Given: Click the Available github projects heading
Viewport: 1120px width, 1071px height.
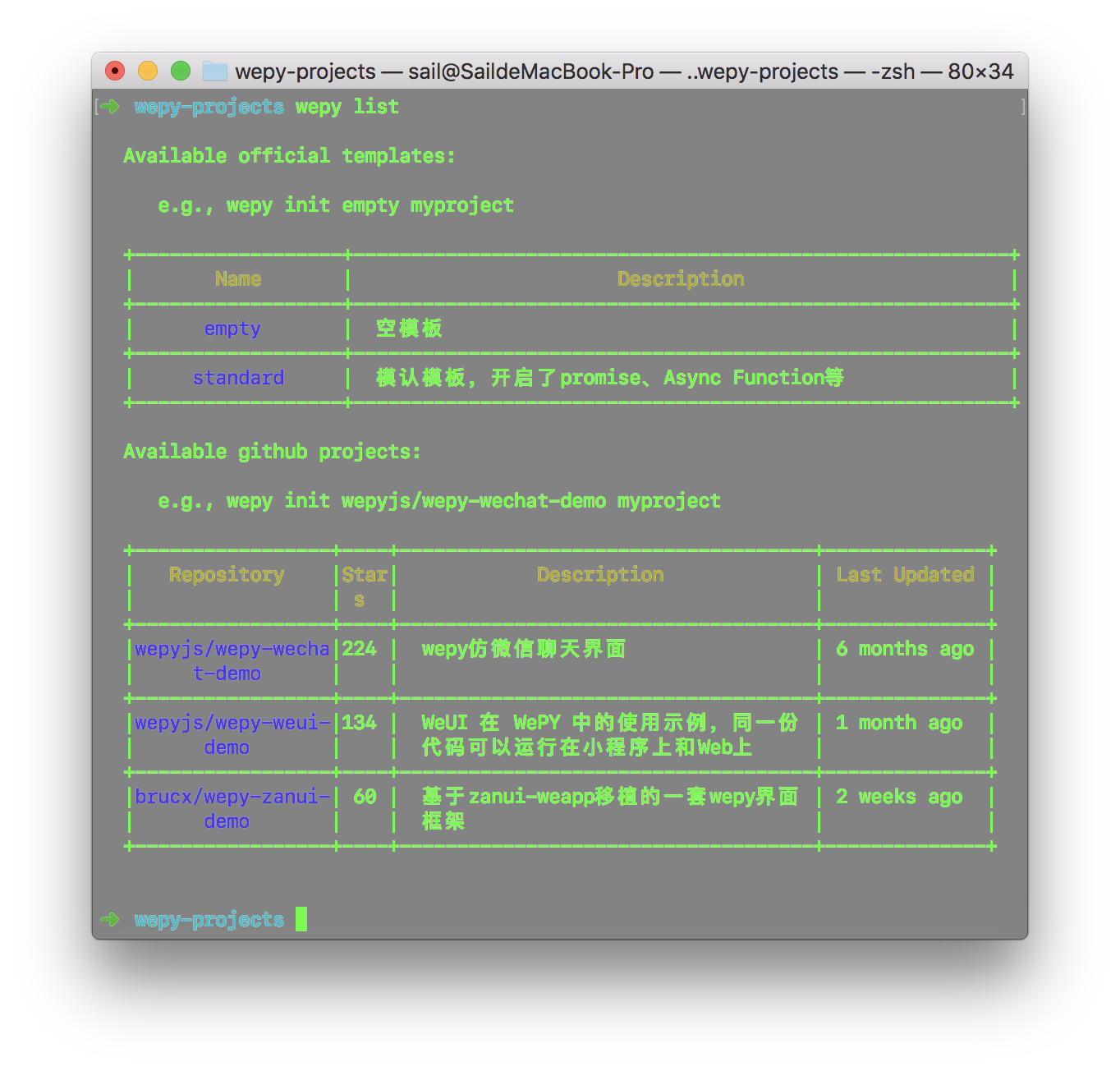Looking at the screenshot, I should coord(272,451).
